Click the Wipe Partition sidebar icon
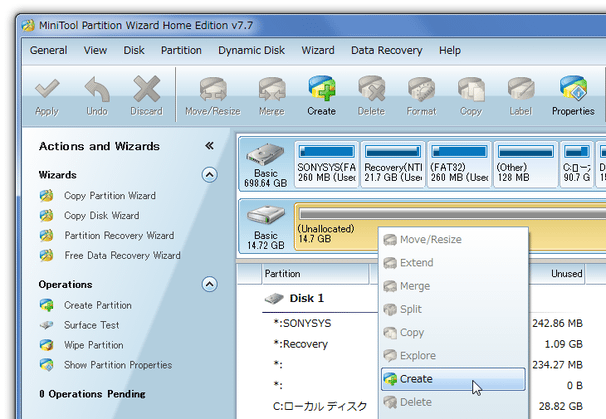Screen dimensions: 606x419 [x=47, y=345]
